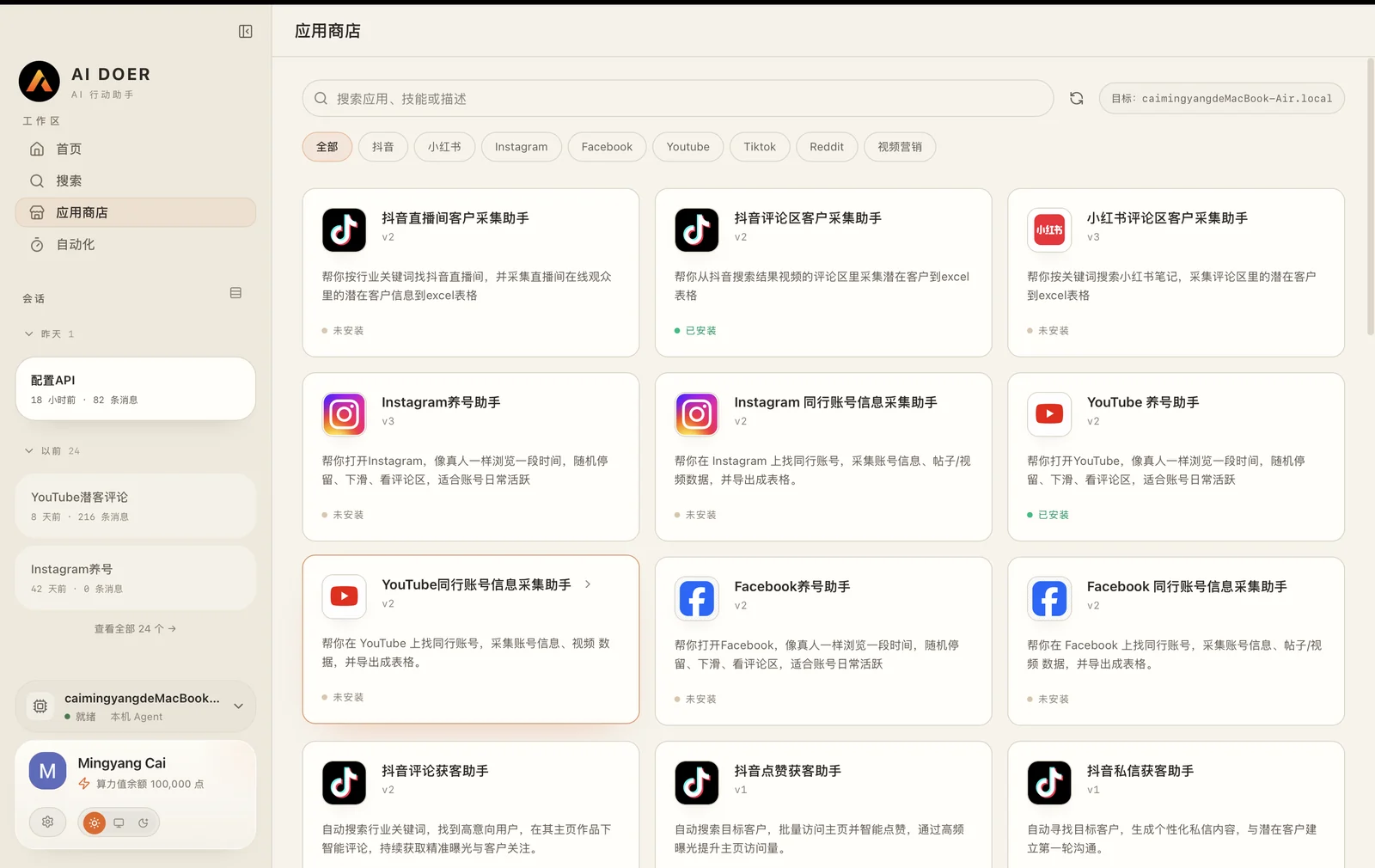Open the 配置API conversation
The width and height of the screenshot is (1375, 868).
click(136, 388)
